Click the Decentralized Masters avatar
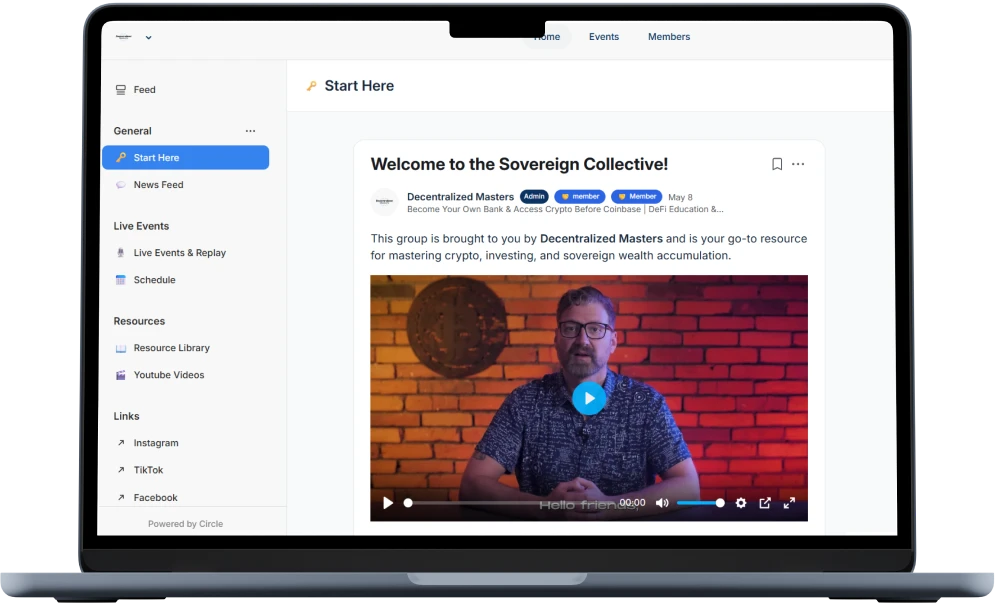The image size is (997, 604). point(384,202)
